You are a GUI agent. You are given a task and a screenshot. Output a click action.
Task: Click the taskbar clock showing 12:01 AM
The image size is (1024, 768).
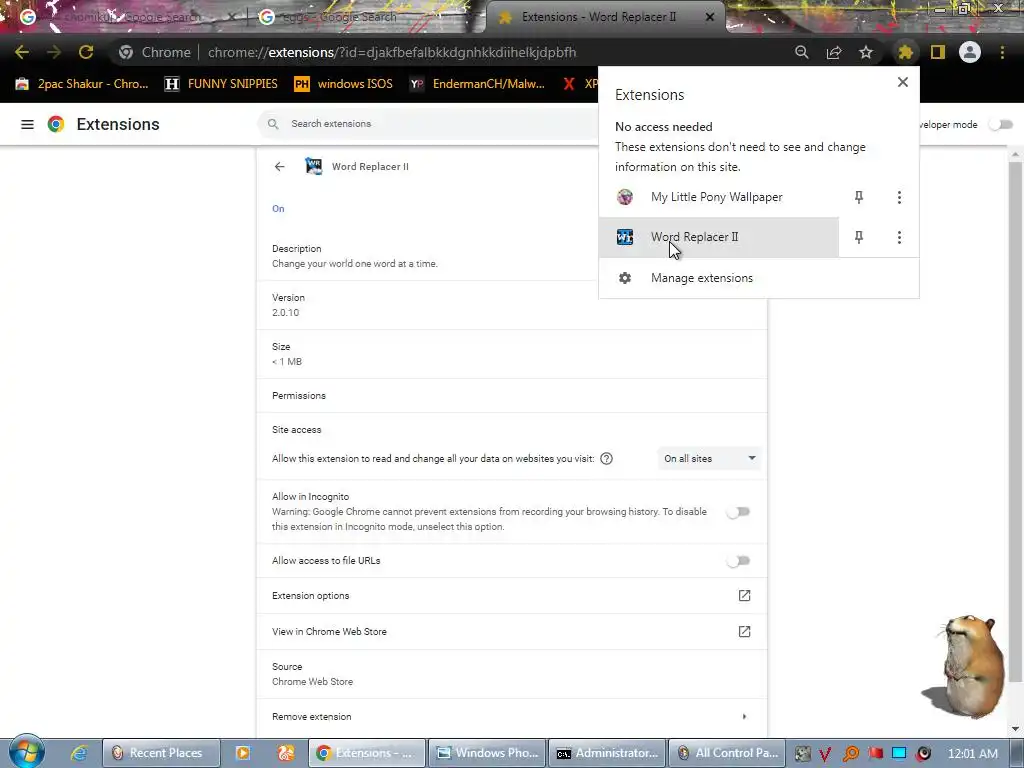972,754
